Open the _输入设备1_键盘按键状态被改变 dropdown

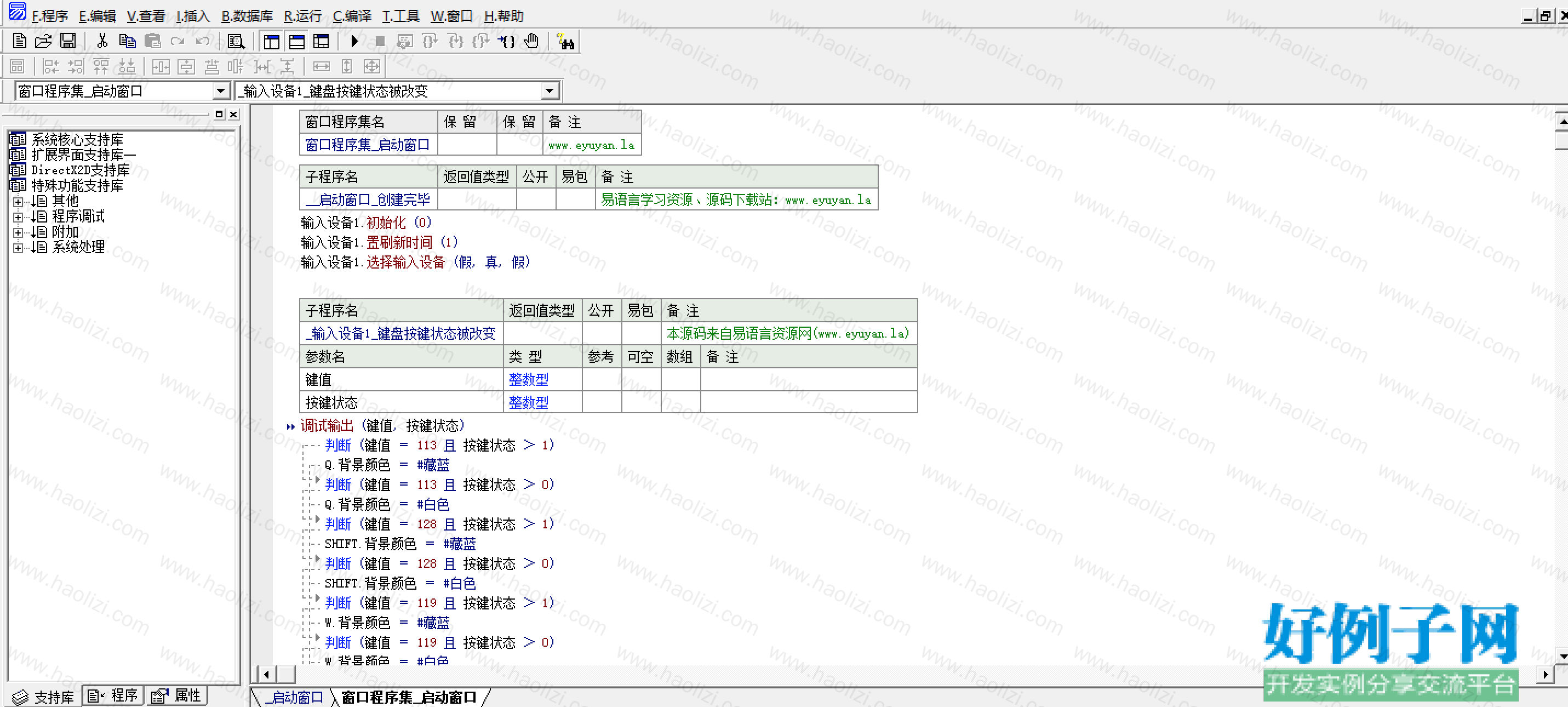550,92
